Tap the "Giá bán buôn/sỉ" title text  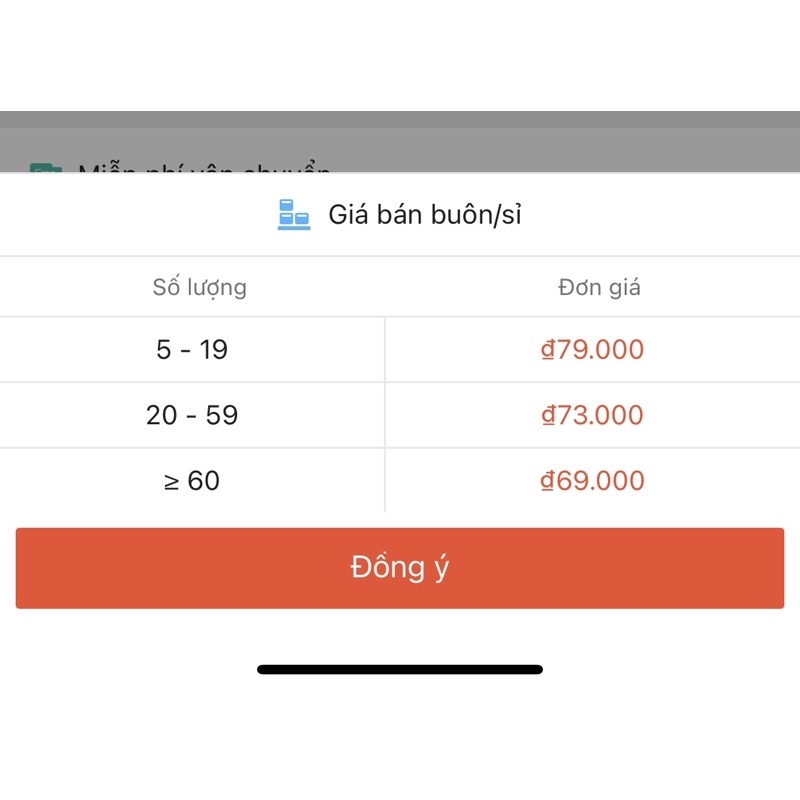pos(425,215)
